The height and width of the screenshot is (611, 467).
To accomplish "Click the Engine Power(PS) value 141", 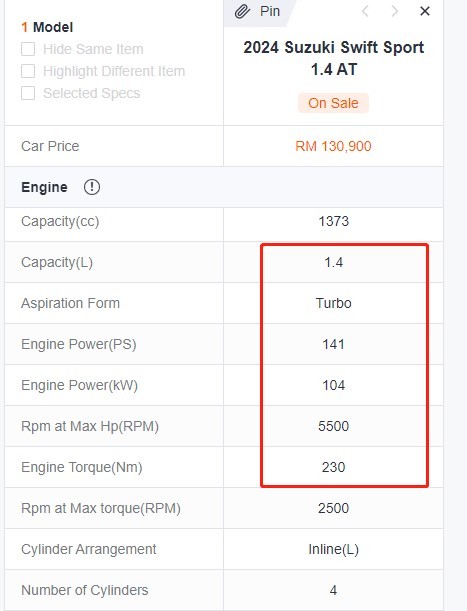I will click(334, 344).
